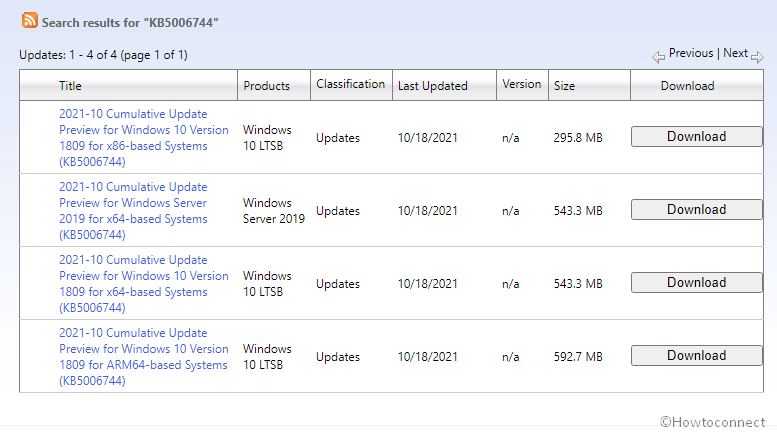The width and height of the screenshot is (777, 435).
Task: Go to Next results page
Action: point(735,53)
